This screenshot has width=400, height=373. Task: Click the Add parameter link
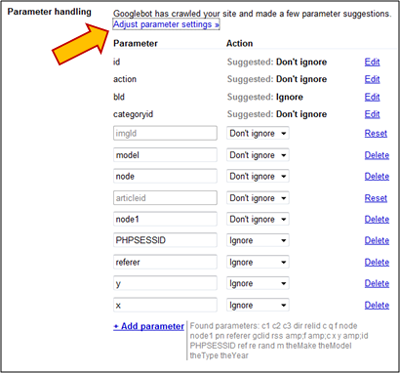(x=149, y=326)
